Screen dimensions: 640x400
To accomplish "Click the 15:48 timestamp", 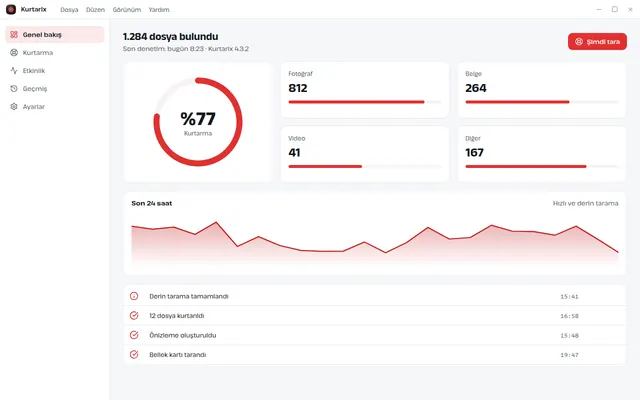I will pyautogui.click(x=569, y=336).
